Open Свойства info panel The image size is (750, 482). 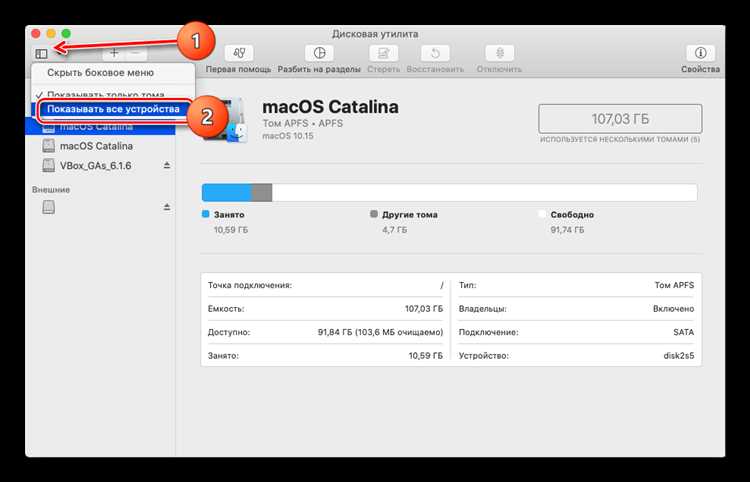click(x=701, y=53)
